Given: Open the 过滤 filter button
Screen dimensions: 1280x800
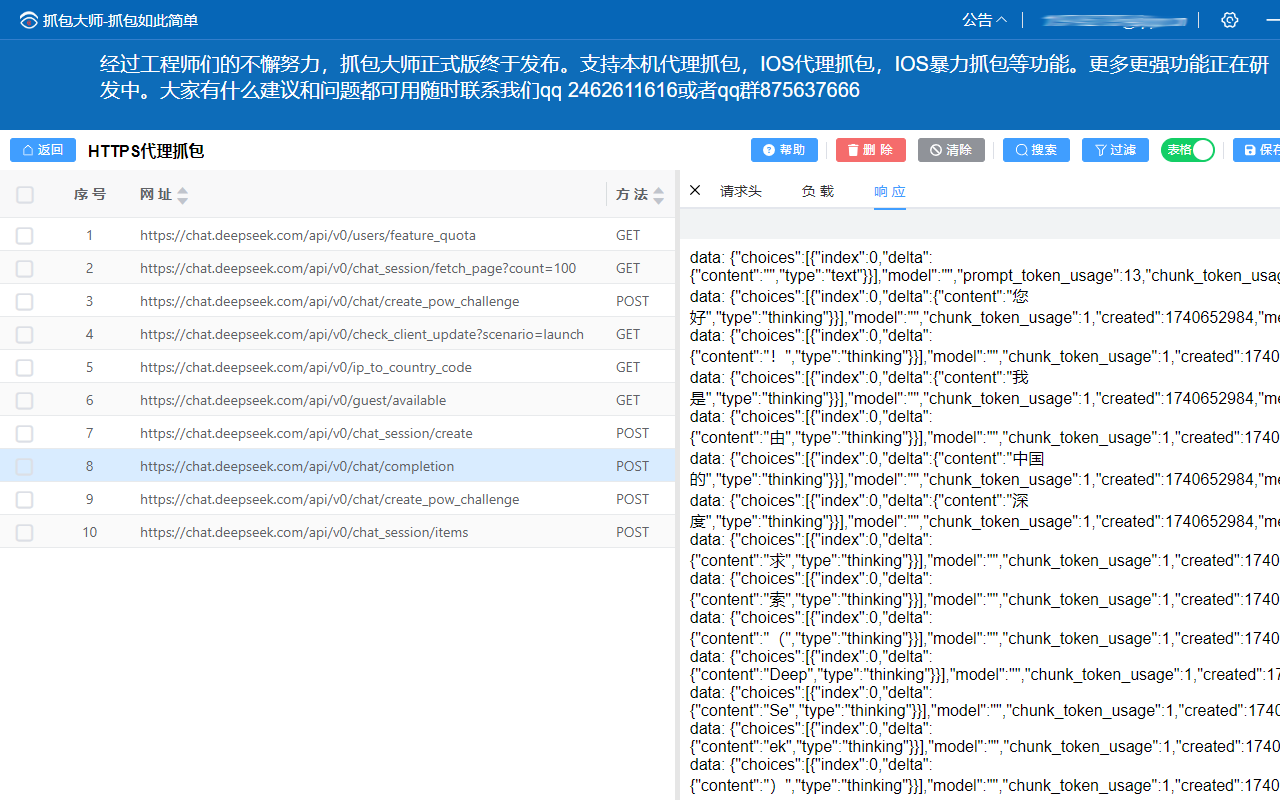Looking at the screenshot, I should (x=1115, y=150).
